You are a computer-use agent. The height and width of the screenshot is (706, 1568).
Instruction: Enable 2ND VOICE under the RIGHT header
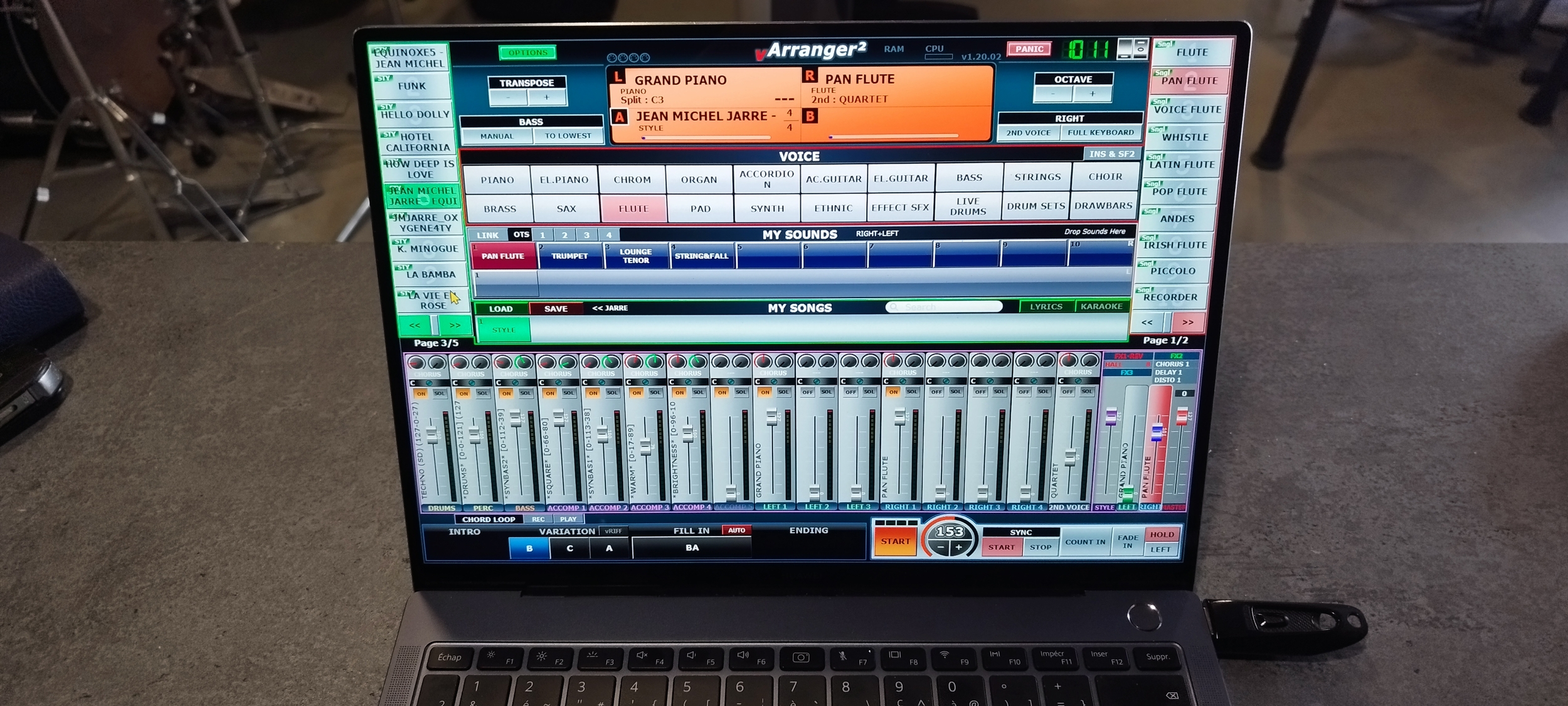(1028, 133)
